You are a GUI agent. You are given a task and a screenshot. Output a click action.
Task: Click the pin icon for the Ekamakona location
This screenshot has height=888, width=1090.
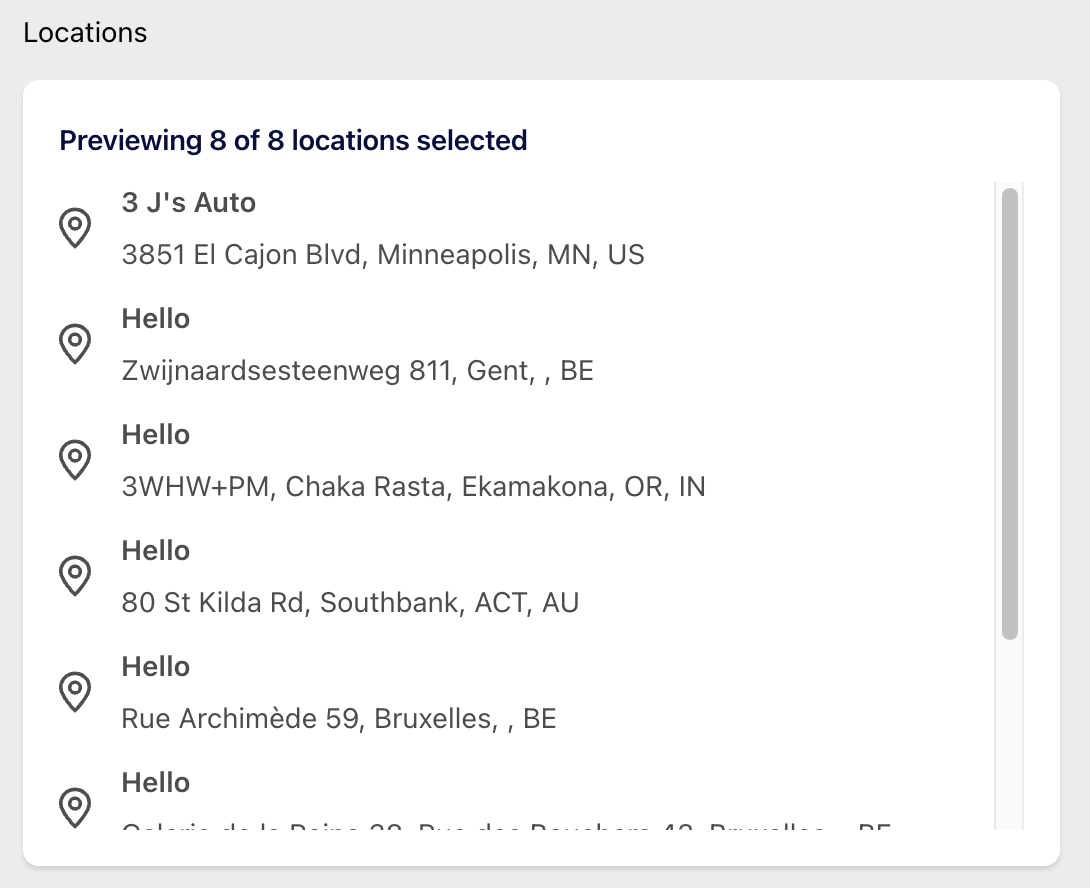click(x=75, y=460)
